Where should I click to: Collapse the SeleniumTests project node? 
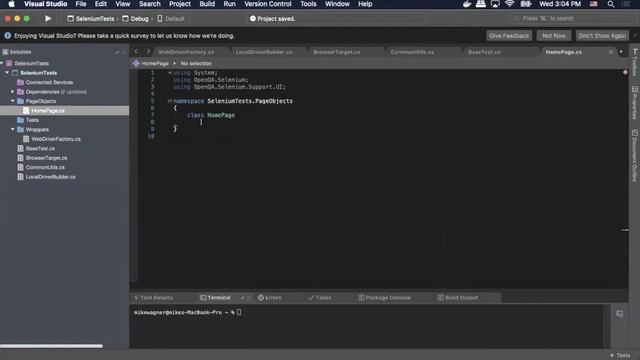coord(7,73)
